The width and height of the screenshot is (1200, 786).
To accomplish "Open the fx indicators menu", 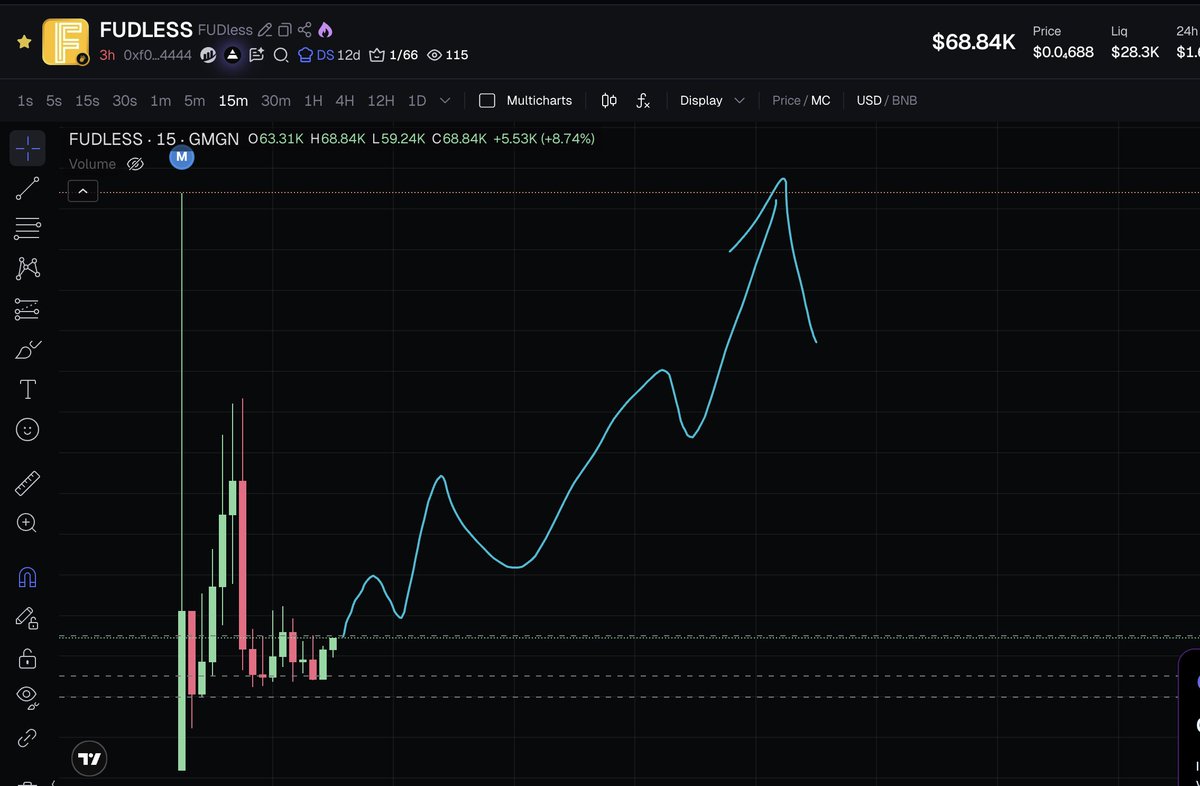I will coord(643,100).
